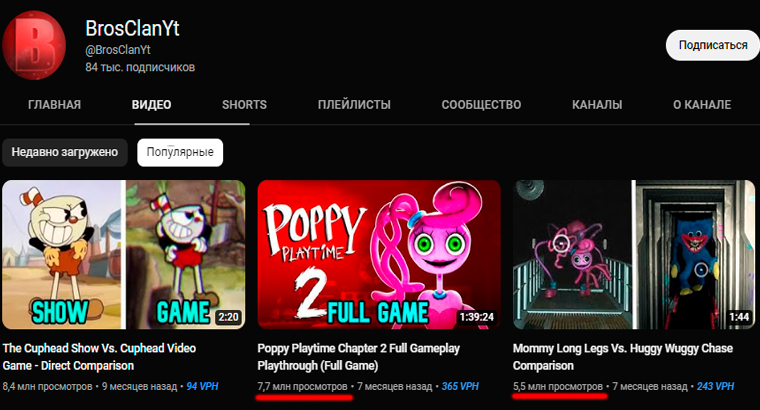The height and width of the screenshot is (410, 760).
Task: Subscribe with the Подписаться button
Action: click(712, 45)
